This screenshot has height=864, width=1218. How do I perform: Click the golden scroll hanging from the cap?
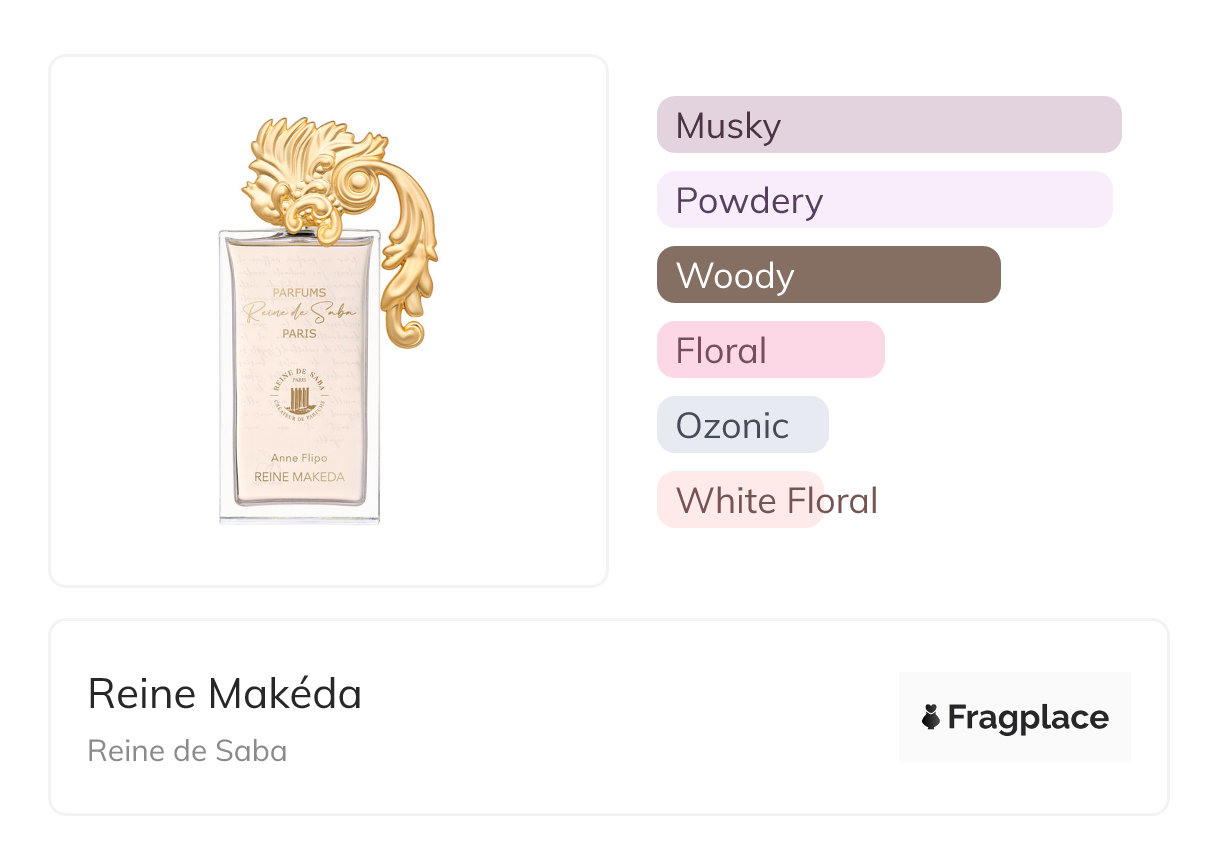408,270
